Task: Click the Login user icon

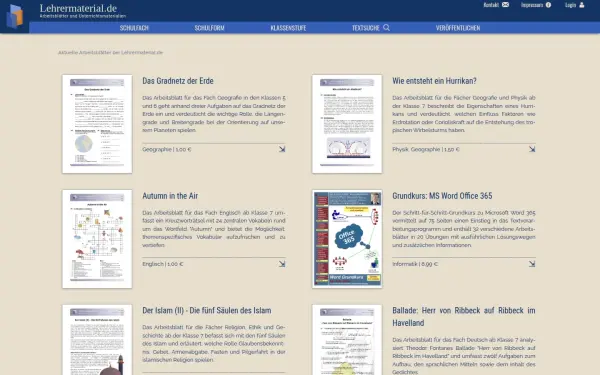Action: click(x=582, y=5)
